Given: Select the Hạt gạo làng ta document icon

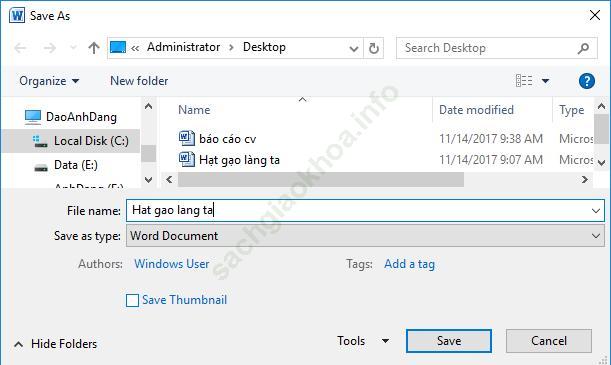Looking at the screenshot, I should coord(187,159).
